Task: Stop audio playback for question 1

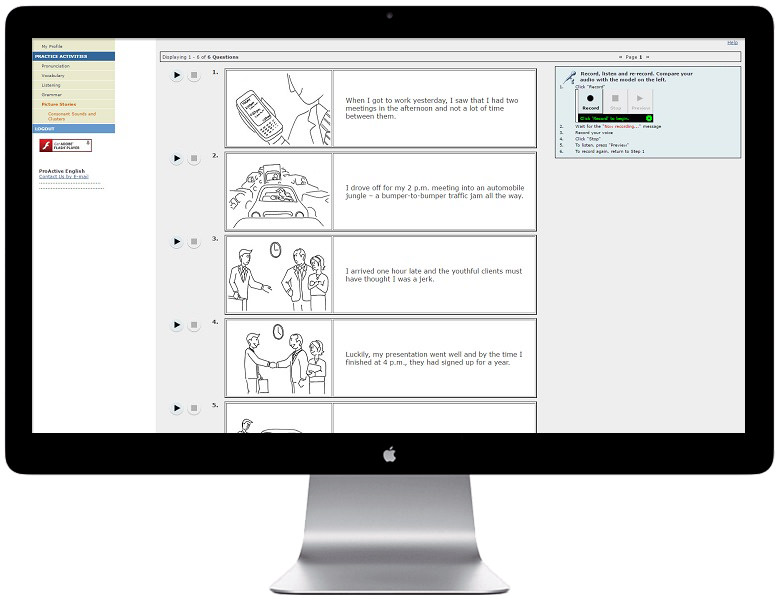Action: click(194, 75)
